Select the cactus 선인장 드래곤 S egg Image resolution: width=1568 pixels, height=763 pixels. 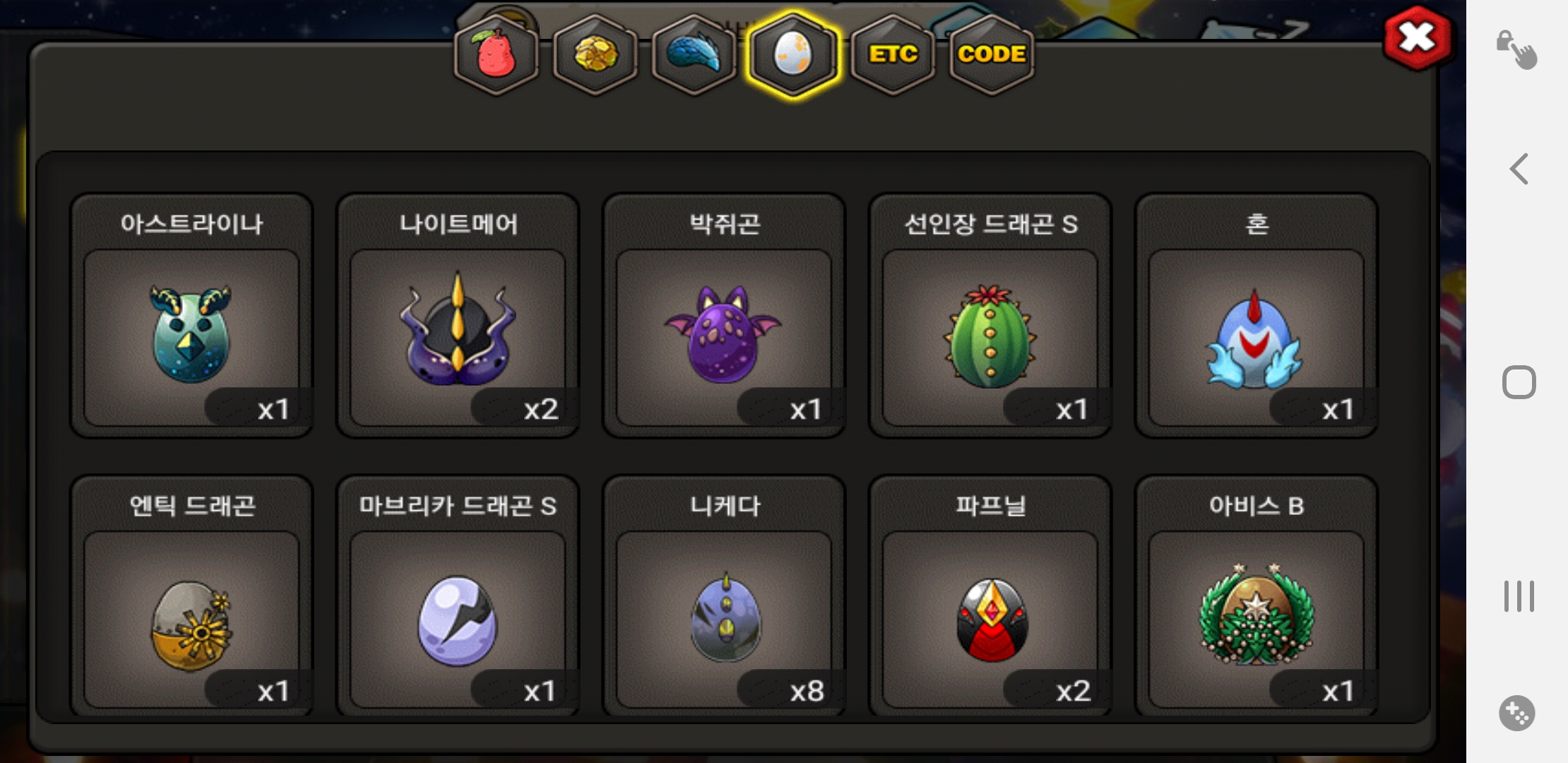[990, 316]
